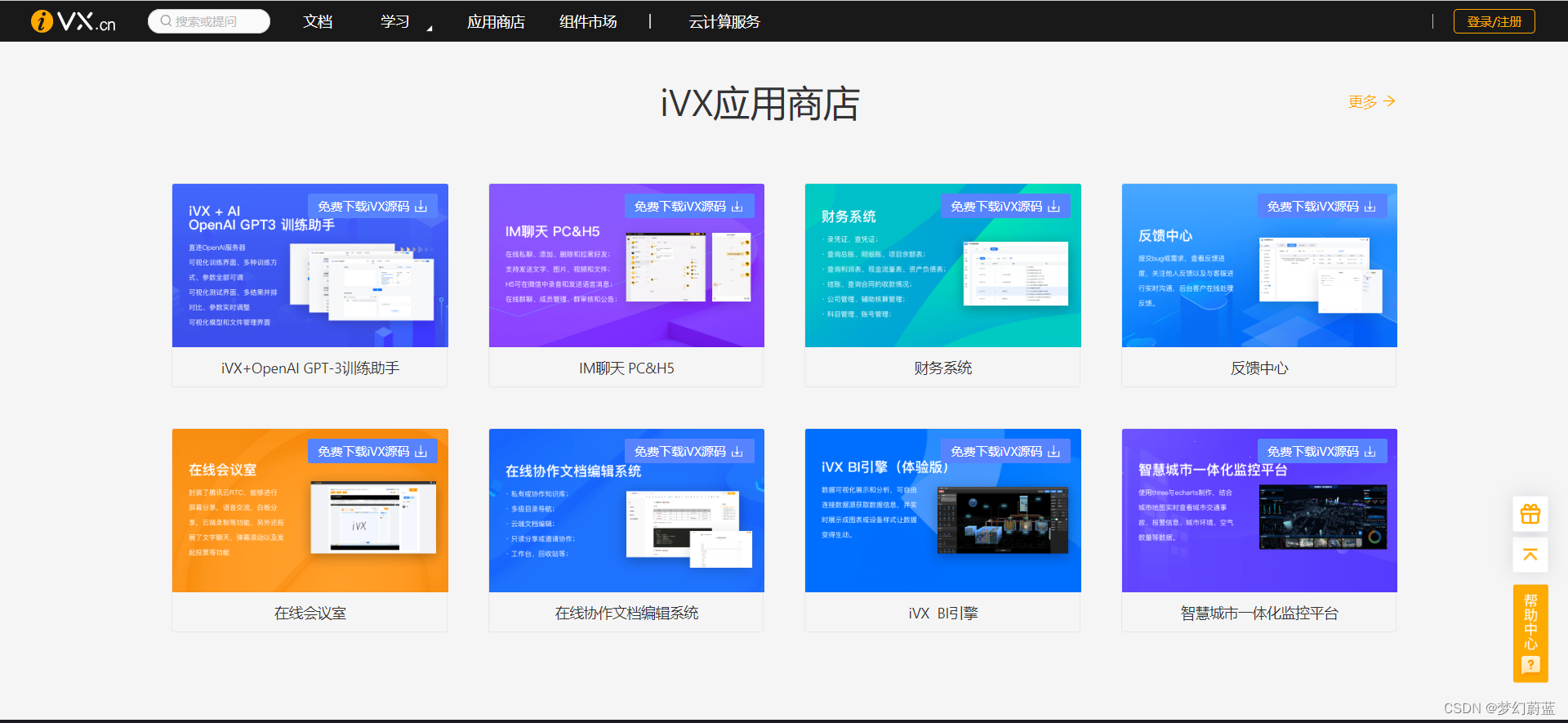Download source for the 财务系统 card
Image resolution: width=1568 pixels, height=723 pixels.
[x=1005, y=206]
